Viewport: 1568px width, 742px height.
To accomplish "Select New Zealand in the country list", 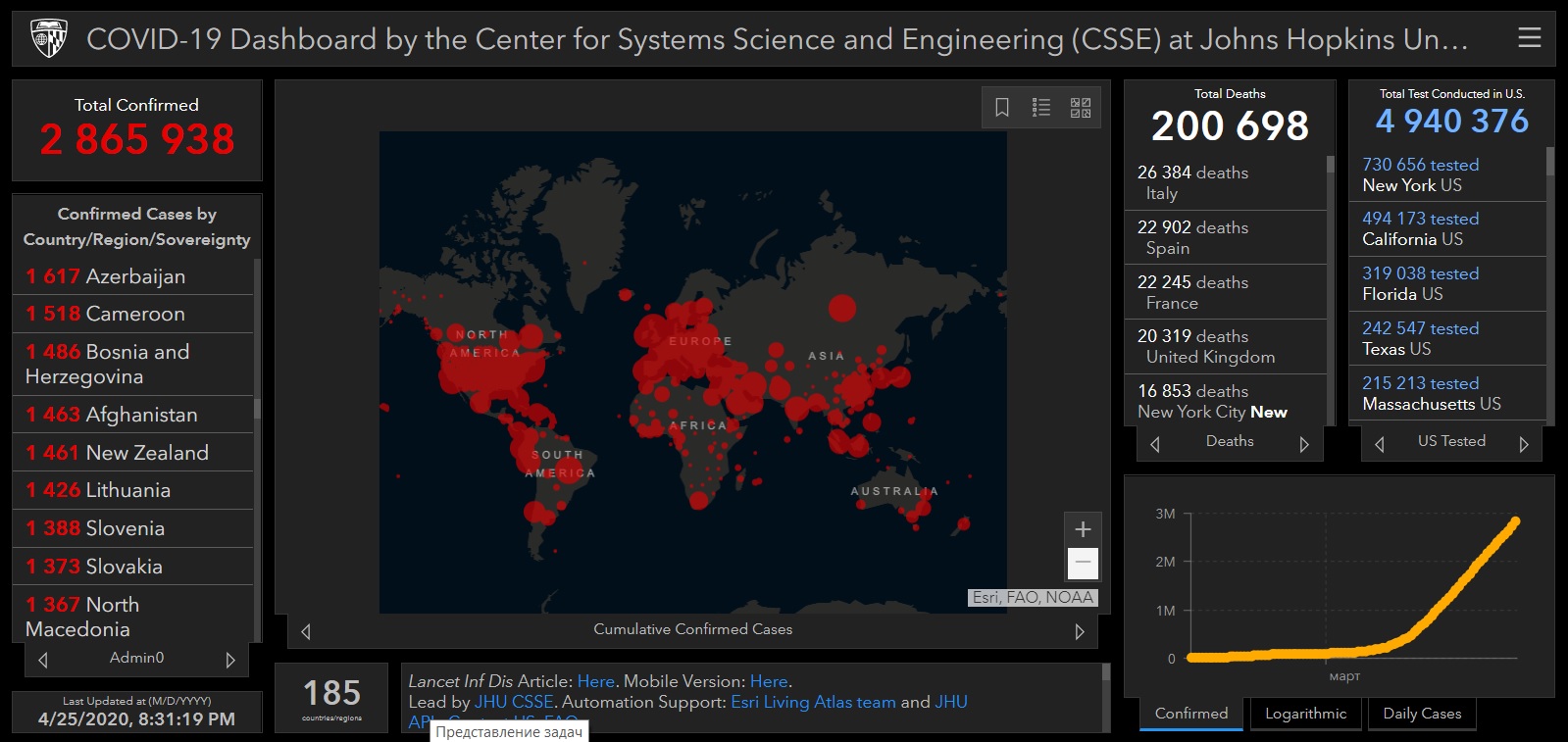I will pyautogui.click(x=133, y=453).
